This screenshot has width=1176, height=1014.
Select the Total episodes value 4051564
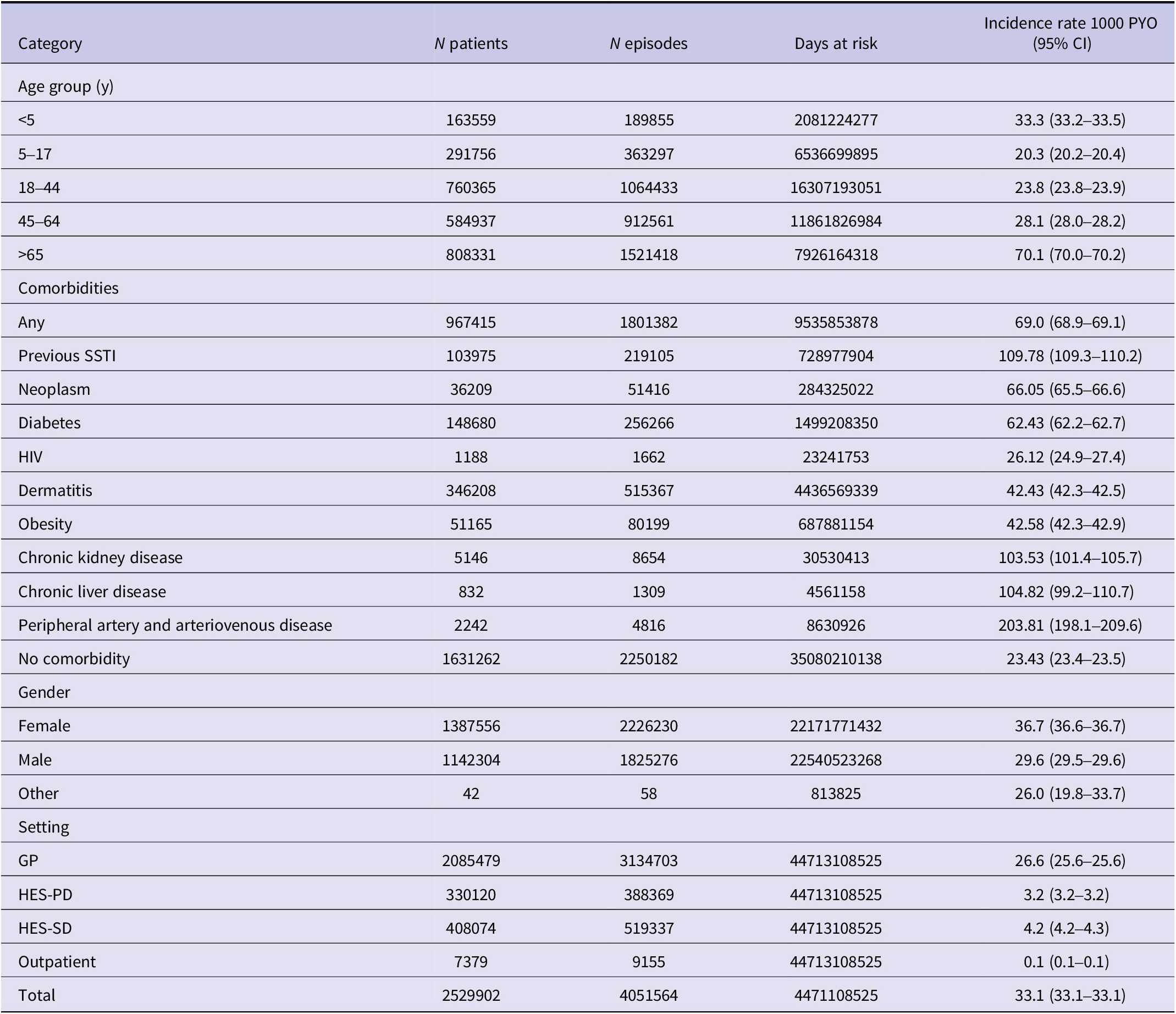648,995
